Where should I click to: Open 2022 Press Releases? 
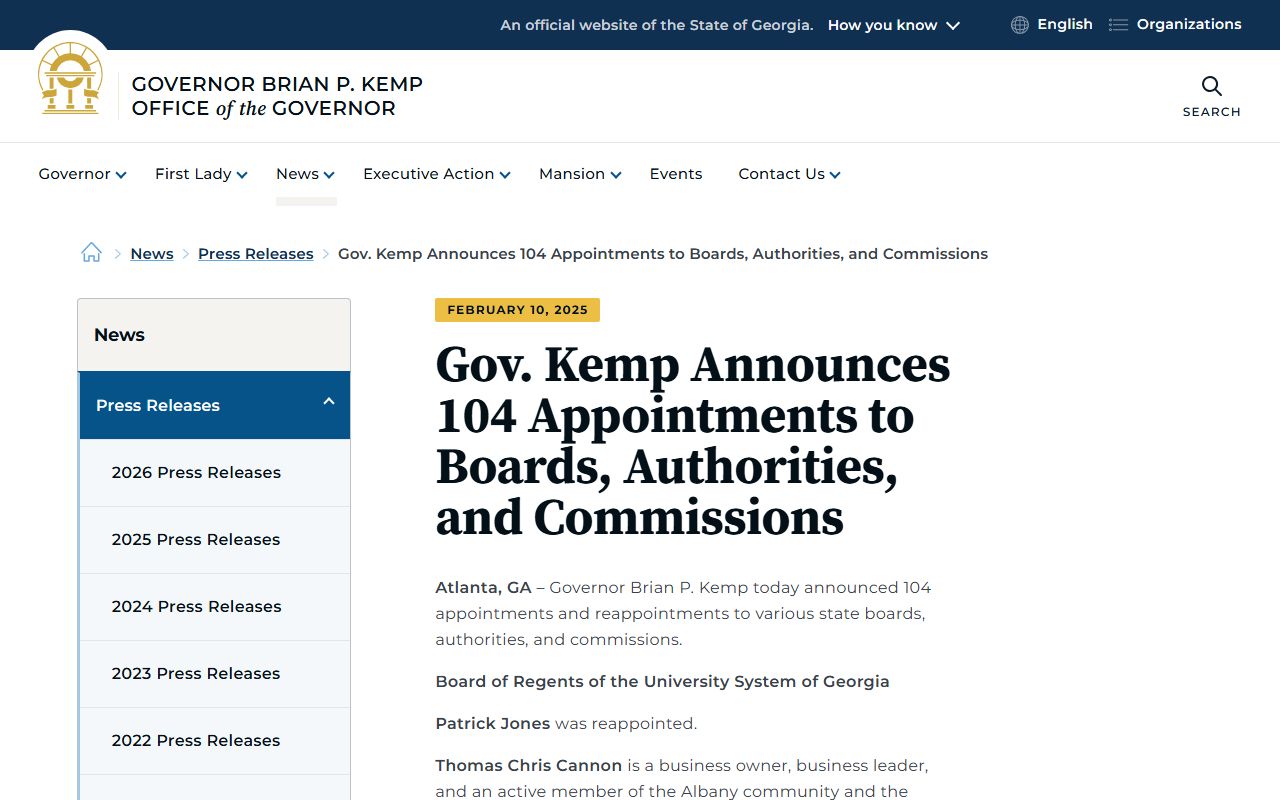pyautogui.click(x=214, y=741)
